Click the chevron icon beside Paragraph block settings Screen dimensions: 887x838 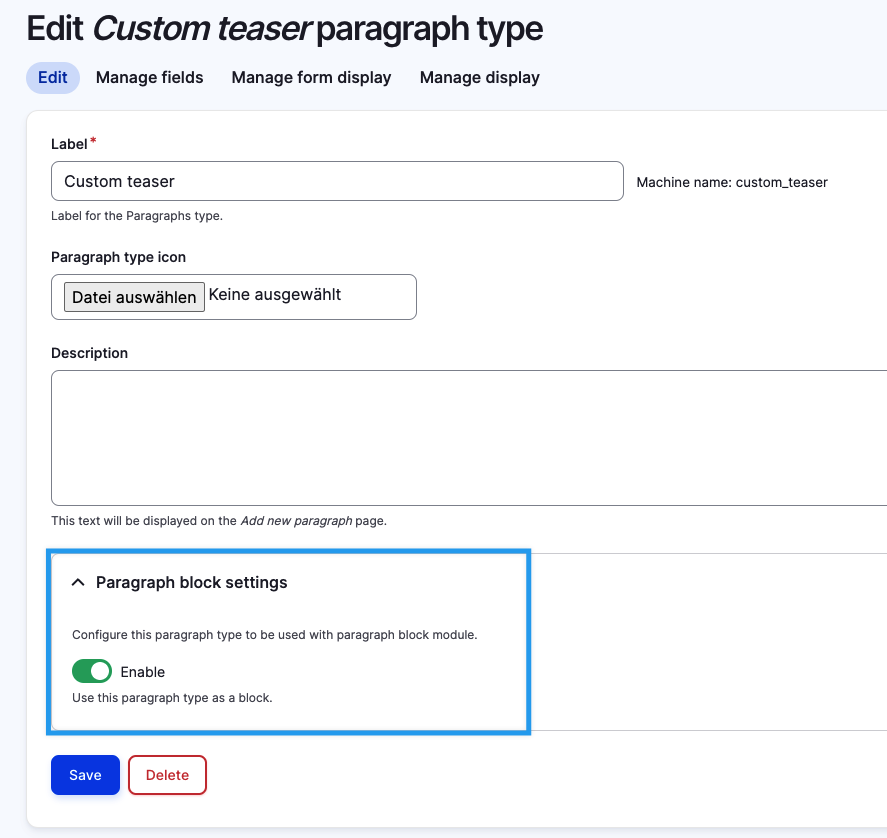(78, 582)
